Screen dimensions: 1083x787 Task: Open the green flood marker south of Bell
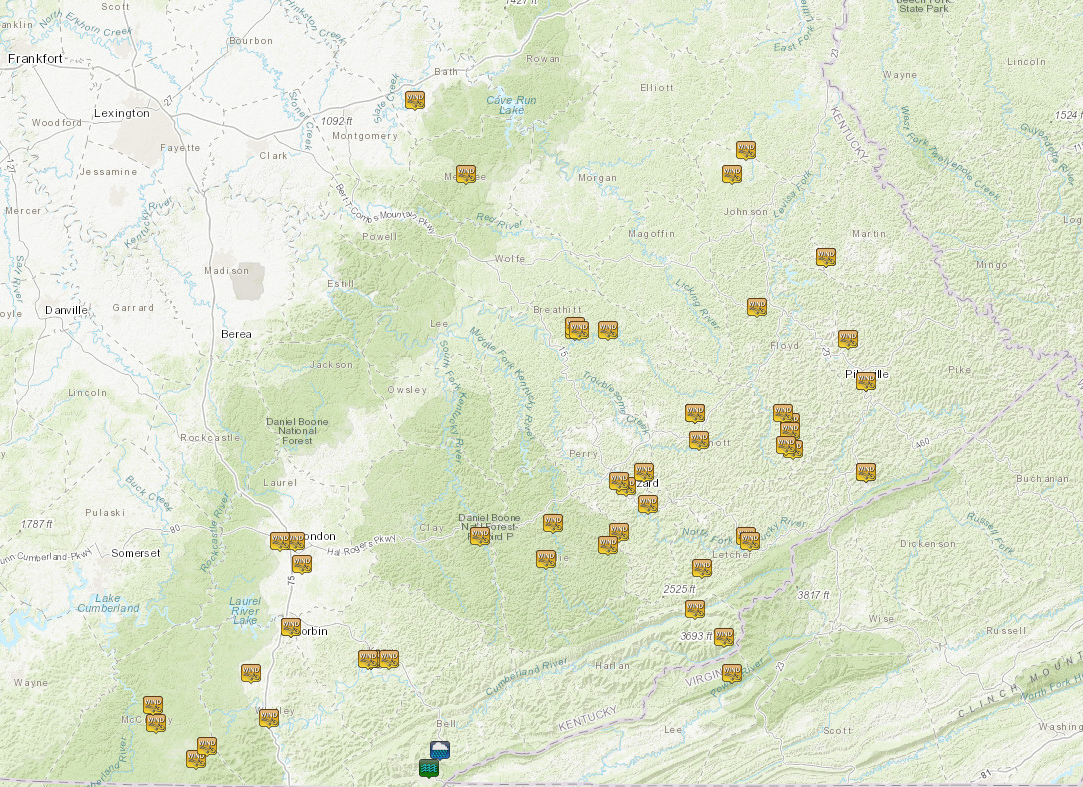click(429, 768)
